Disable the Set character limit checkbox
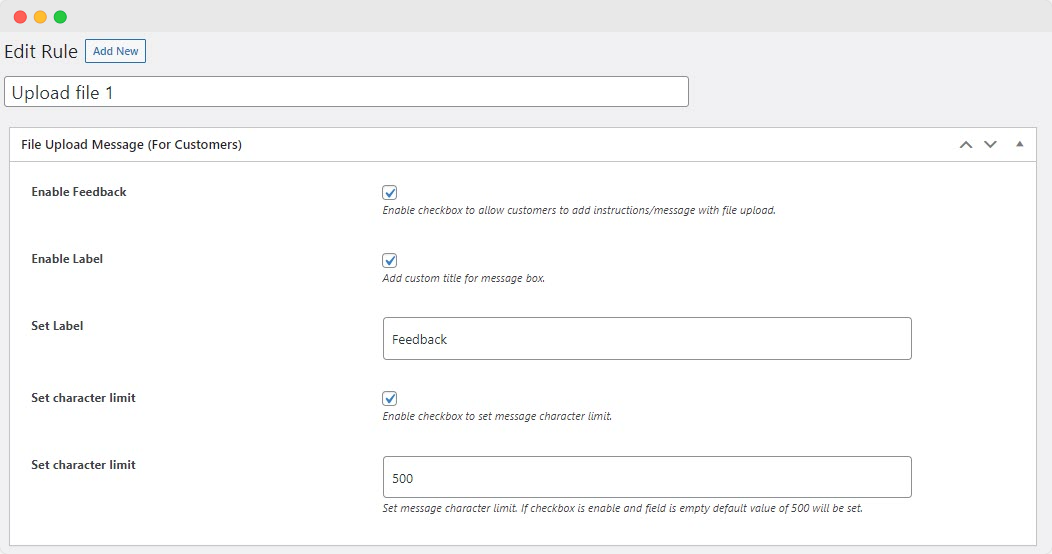 389,398
